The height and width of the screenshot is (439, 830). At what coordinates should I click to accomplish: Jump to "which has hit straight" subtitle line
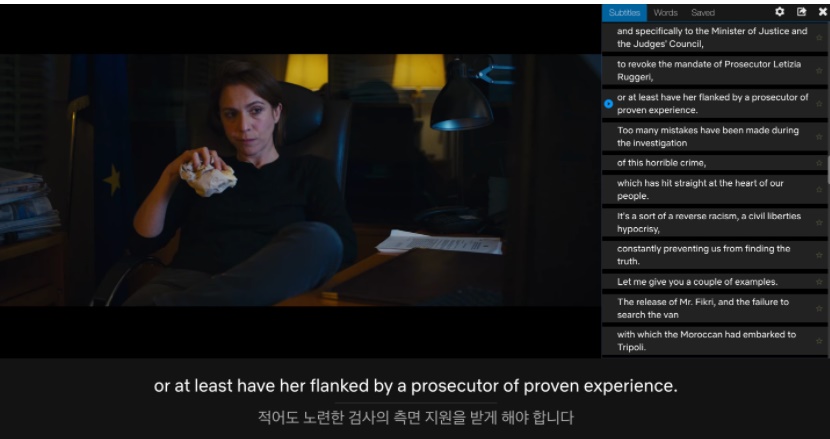715,190
